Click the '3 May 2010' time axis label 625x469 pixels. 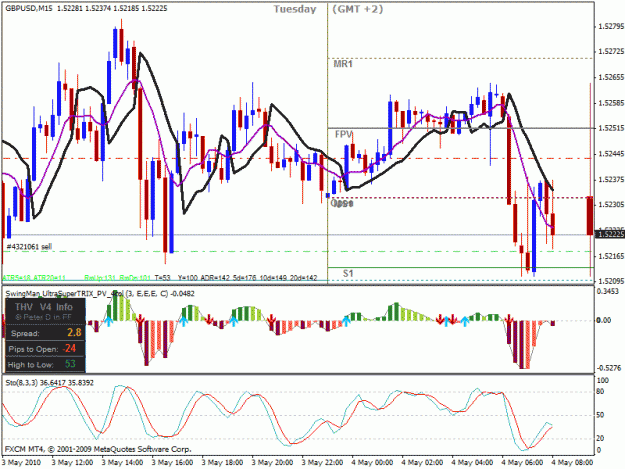(22, 463)
